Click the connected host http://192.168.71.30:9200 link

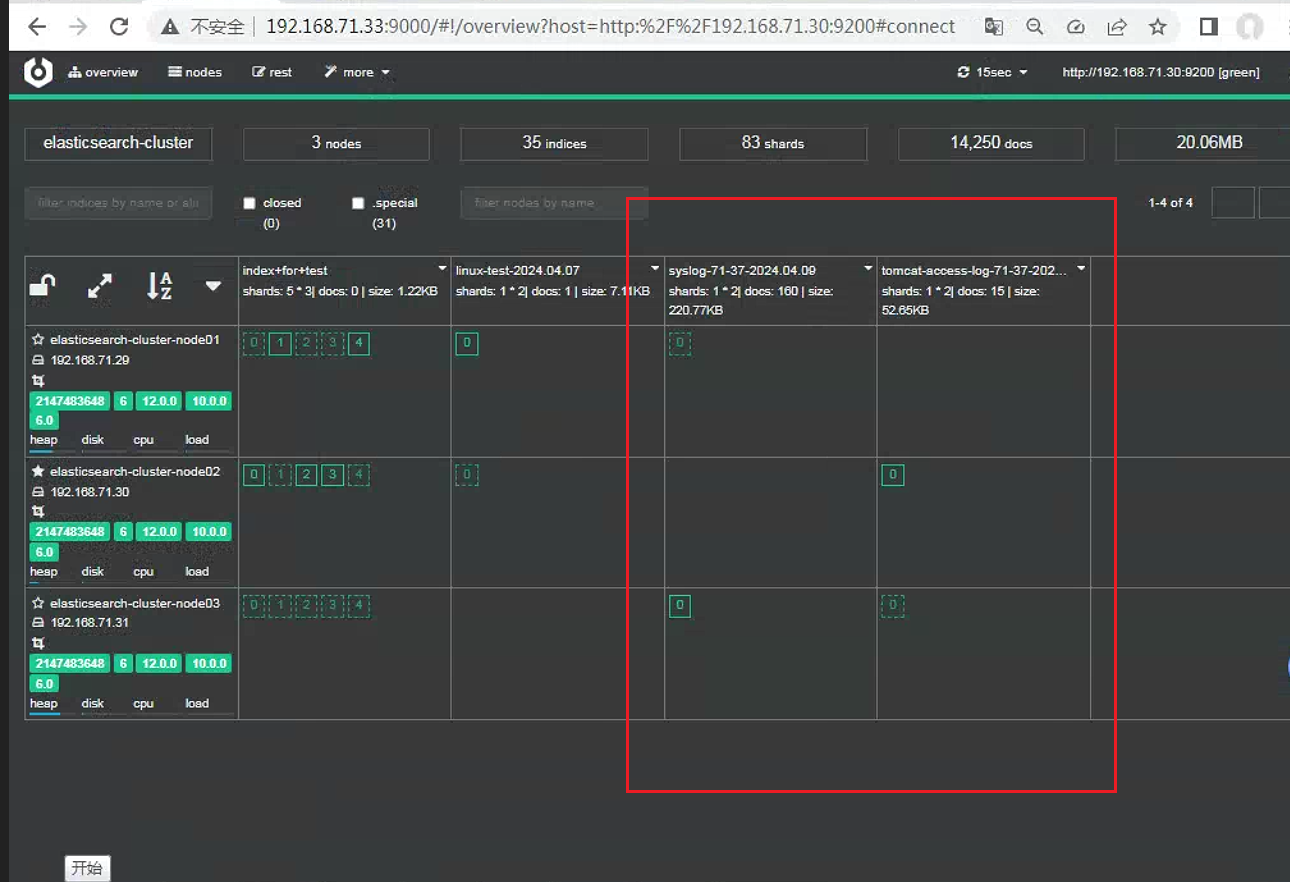click(x=1161, y=72)
